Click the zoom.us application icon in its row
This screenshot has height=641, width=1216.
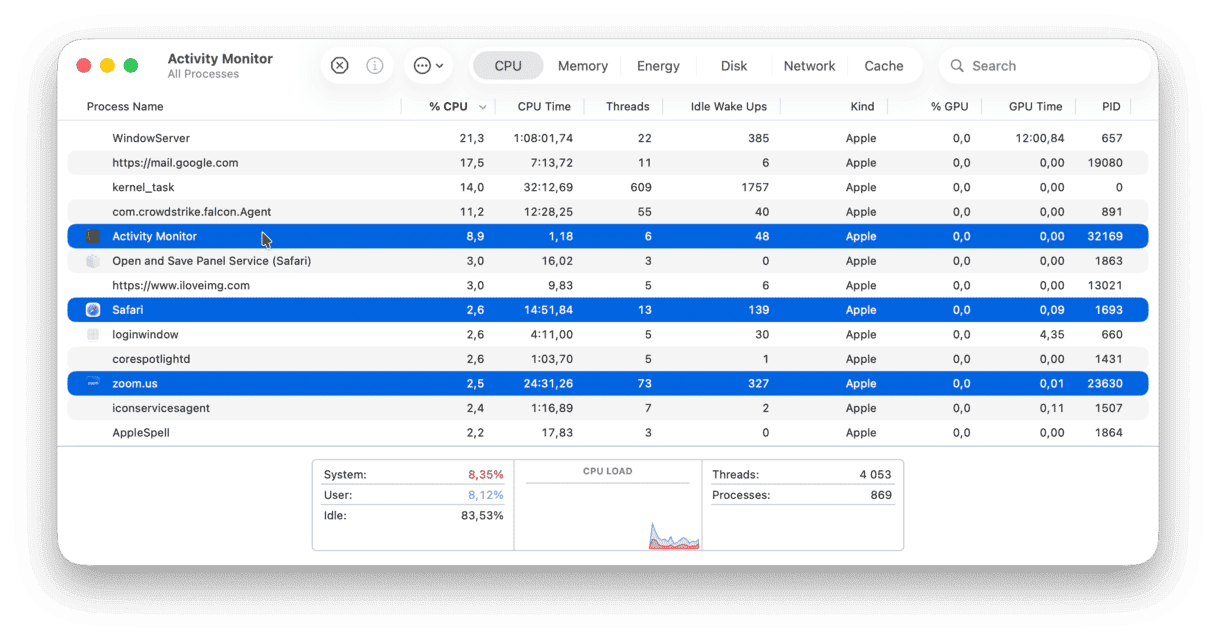coord(92,383)
